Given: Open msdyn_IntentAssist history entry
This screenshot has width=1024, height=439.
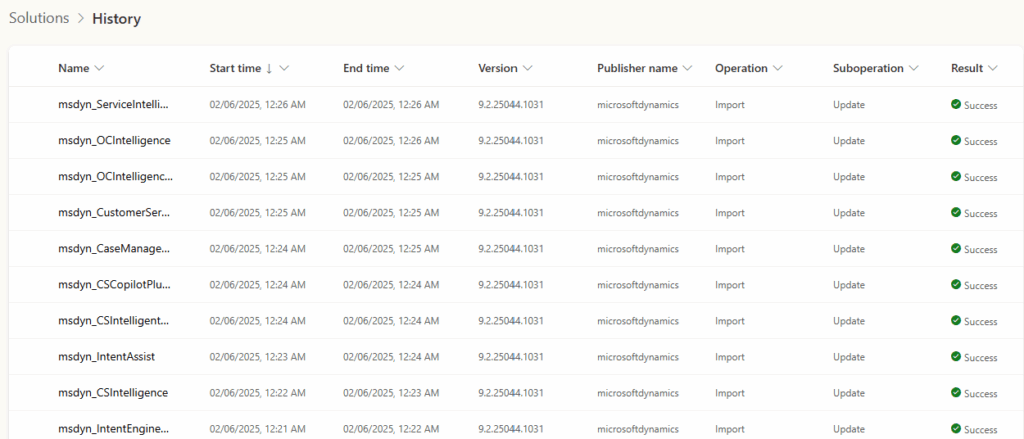Looking at the screenshot, I should [x=106, y=356].
